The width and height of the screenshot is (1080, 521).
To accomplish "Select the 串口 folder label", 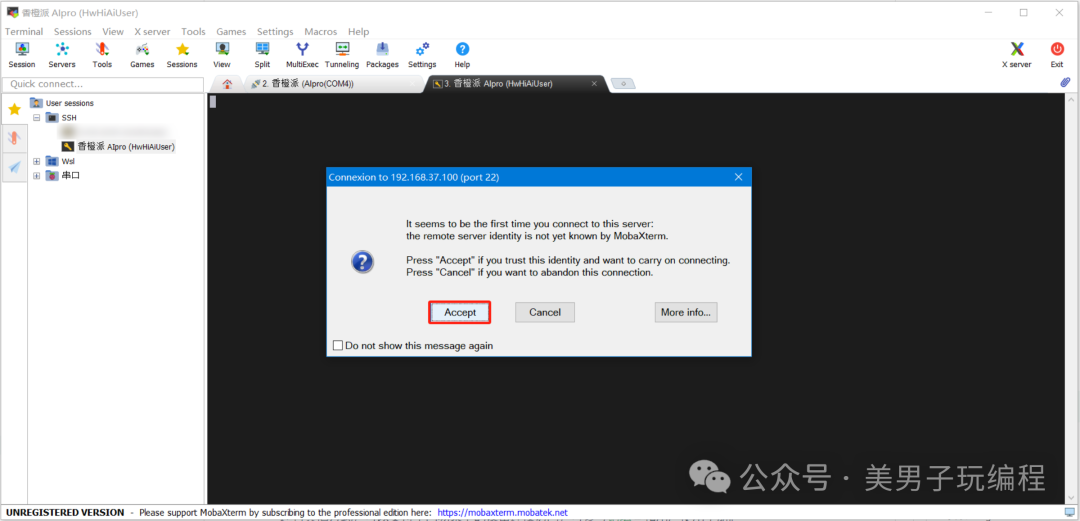I will pos(70,176).
